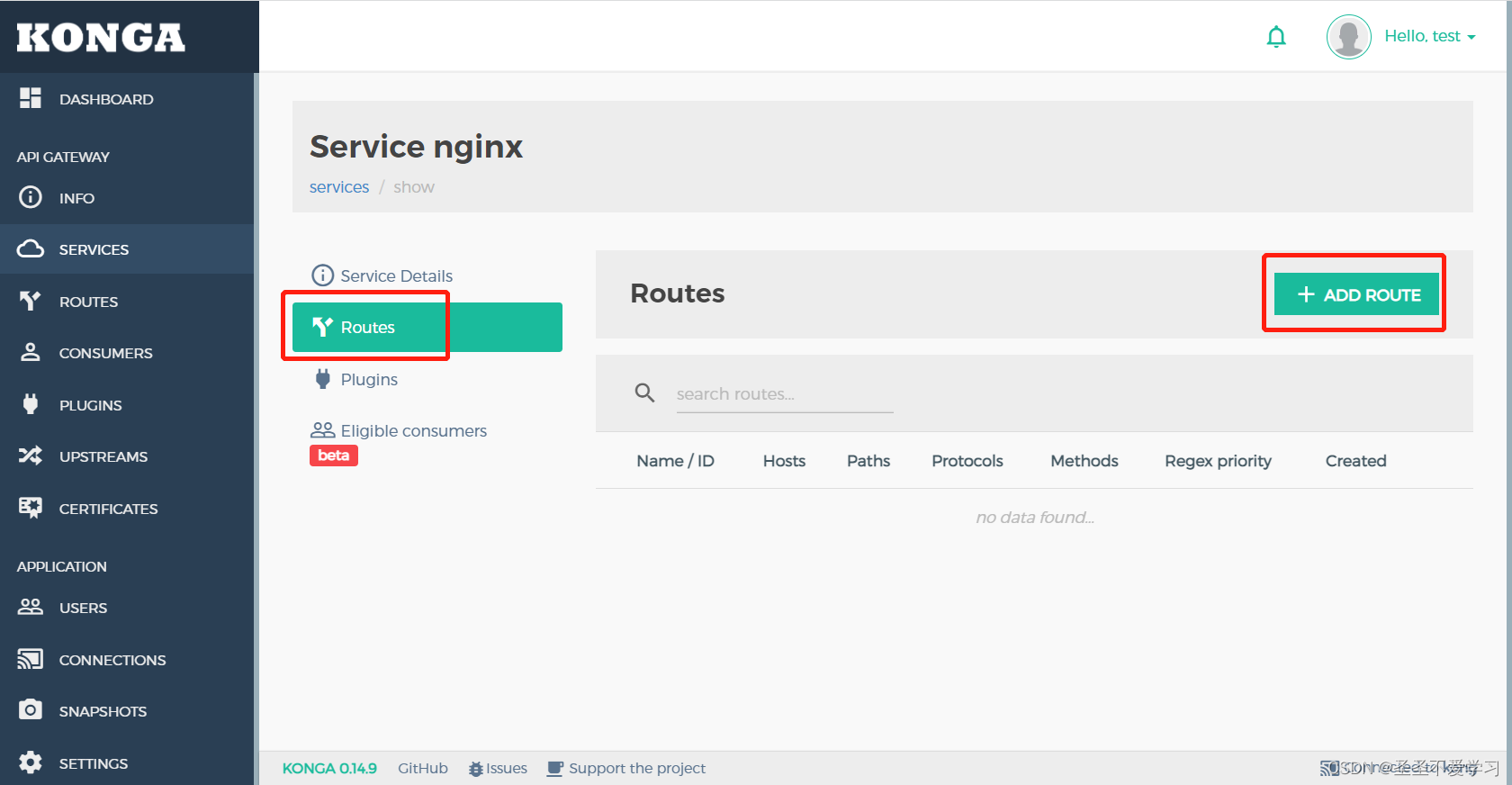Sort by Name / ID column header
1512x785 pixels.
675,461
